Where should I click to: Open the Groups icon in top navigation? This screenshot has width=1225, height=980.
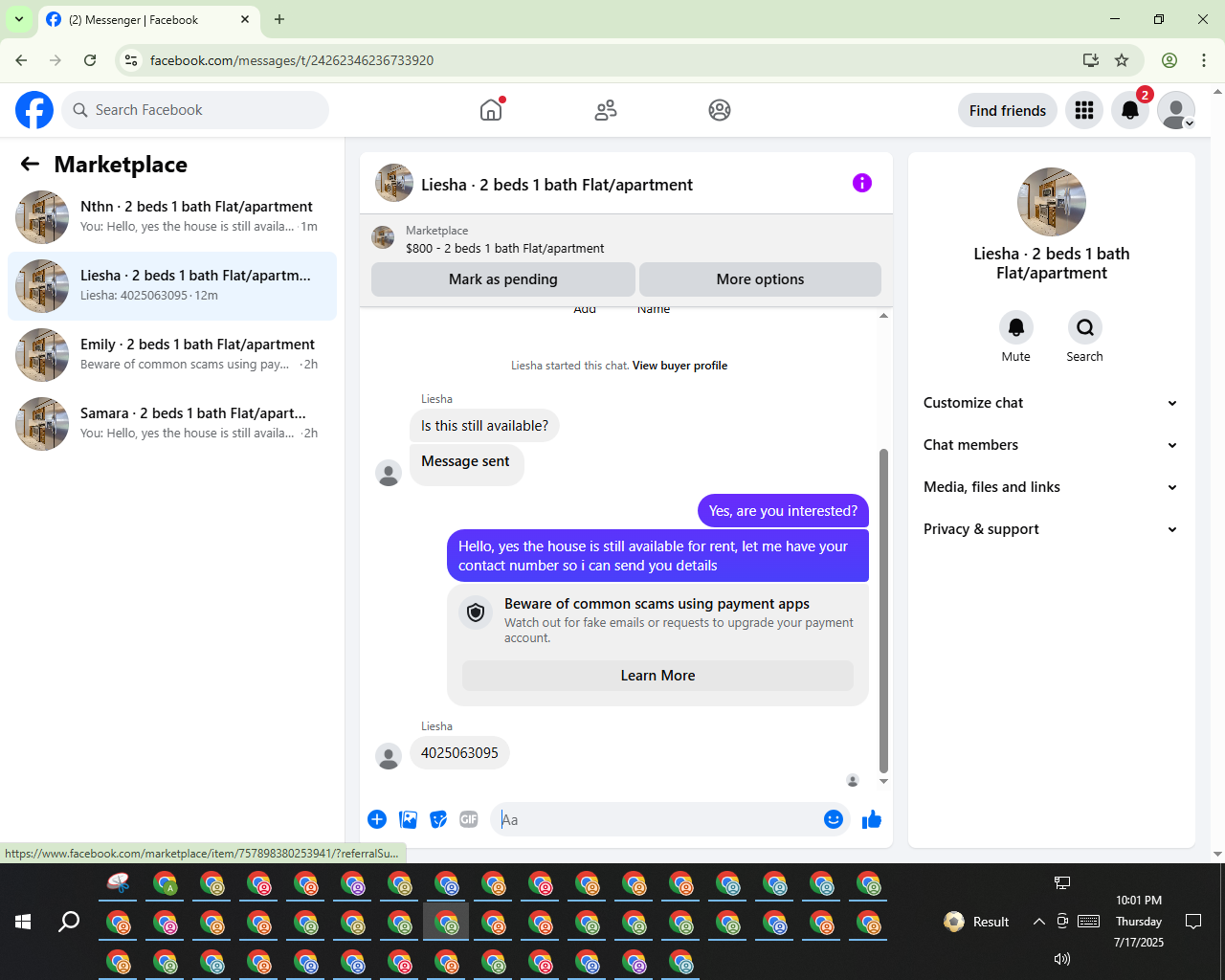720,110
